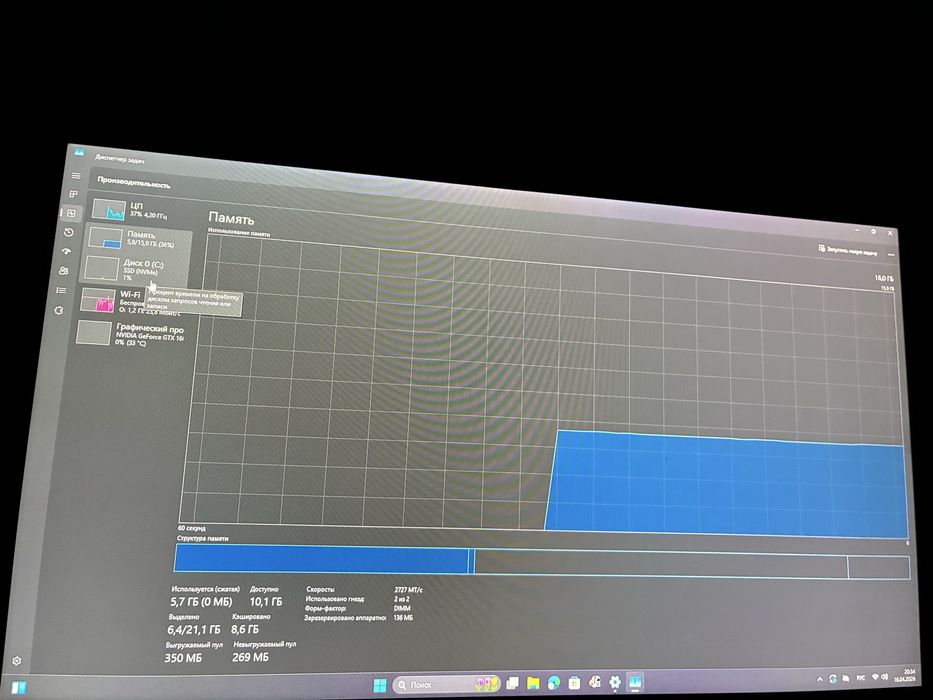
Task: Open the Users page icon in sidebar
Action: tap(64, 271)
